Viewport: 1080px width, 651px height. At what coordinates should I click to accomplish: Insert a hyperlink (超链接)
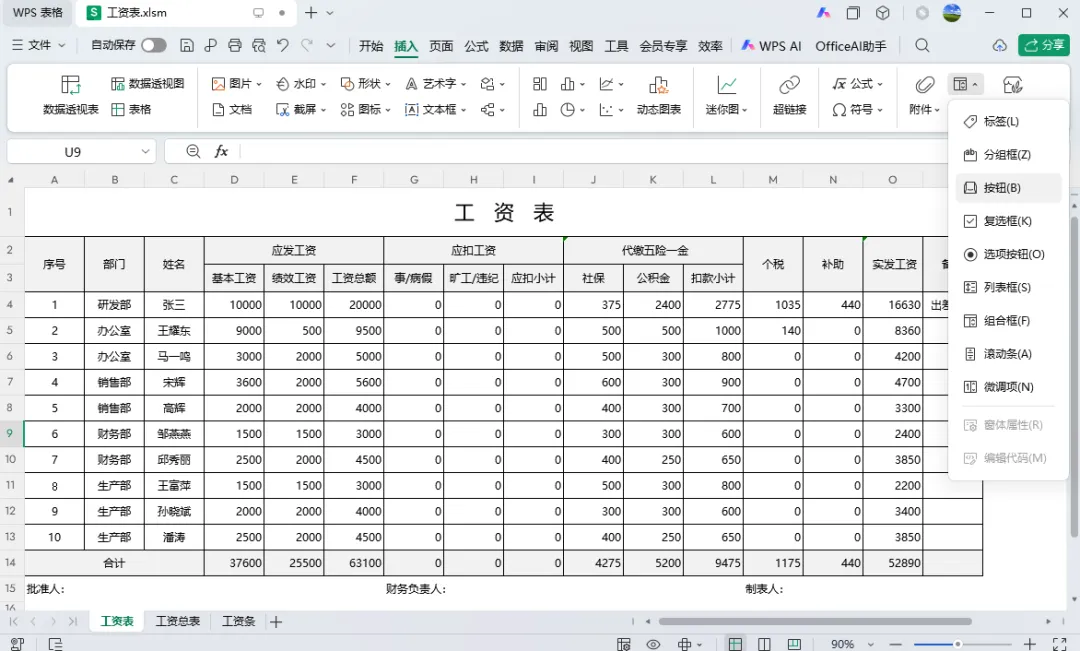point(789,96)
